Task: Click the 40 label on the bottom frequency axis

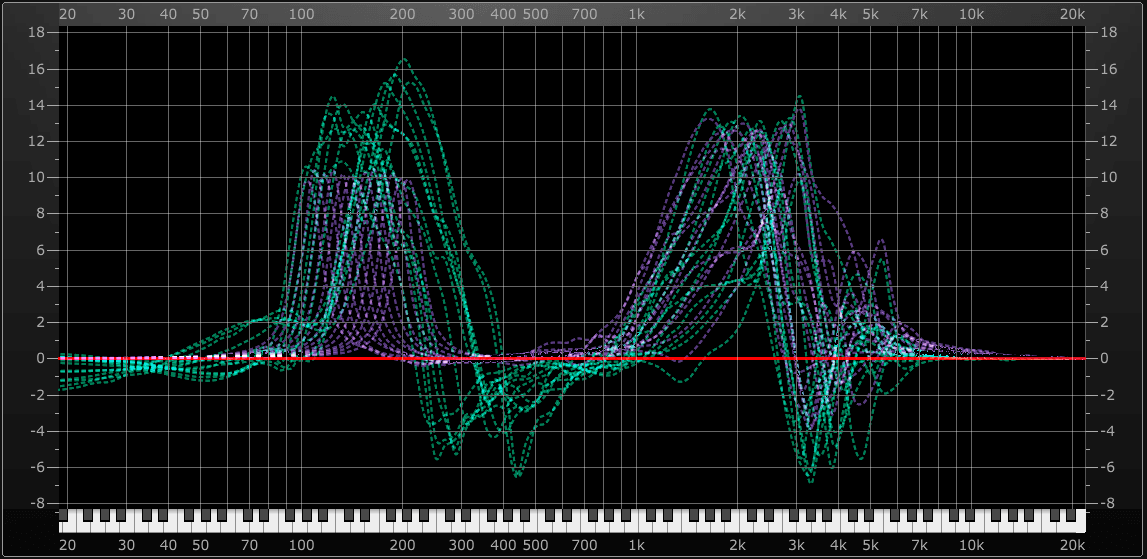Action: 169,545
